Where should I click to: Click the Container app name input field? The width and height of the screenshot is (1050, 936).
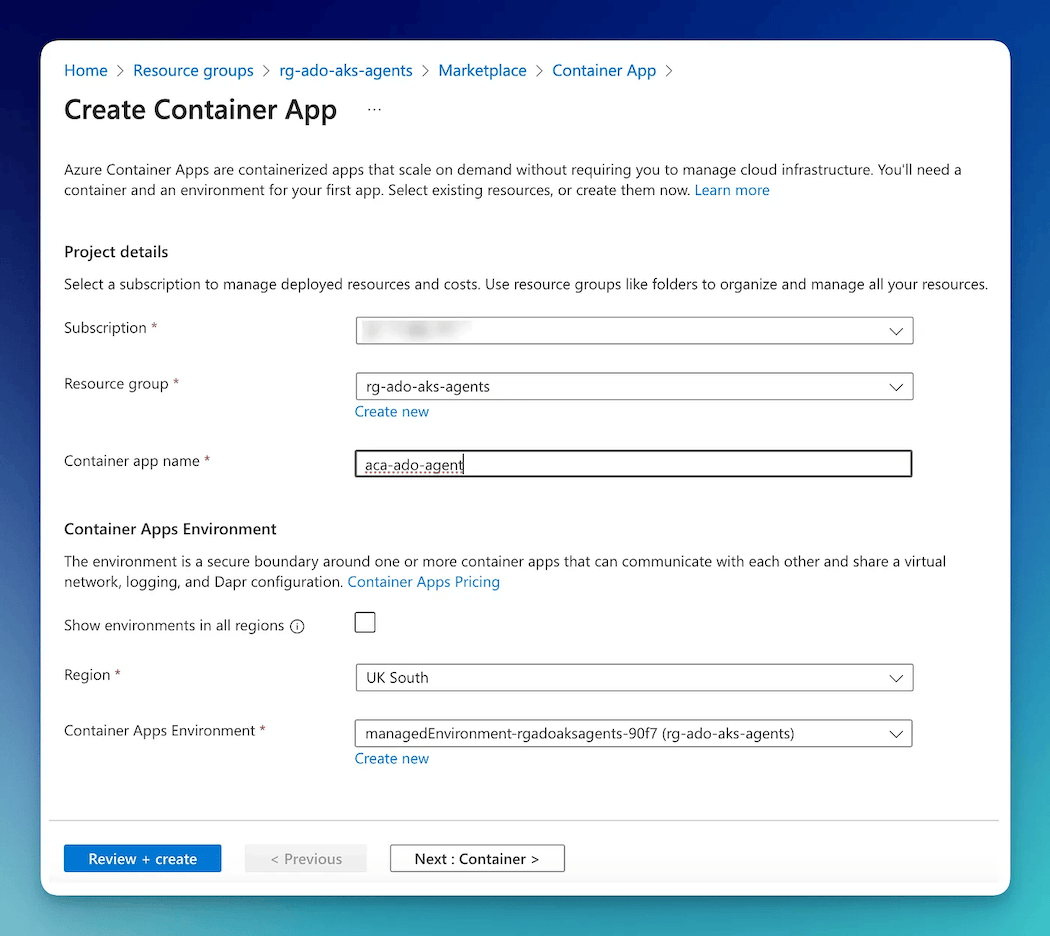[x=634, y=463]
